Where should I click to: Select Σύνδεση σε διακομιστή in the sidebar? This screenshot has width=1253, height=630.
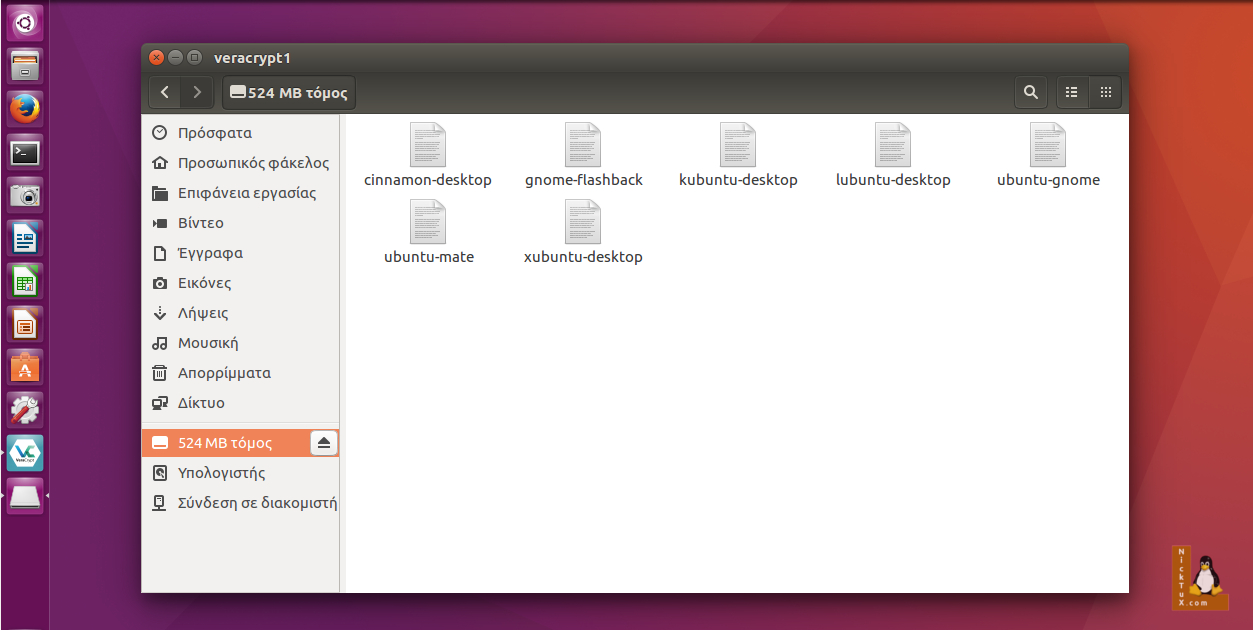[256, 503]
